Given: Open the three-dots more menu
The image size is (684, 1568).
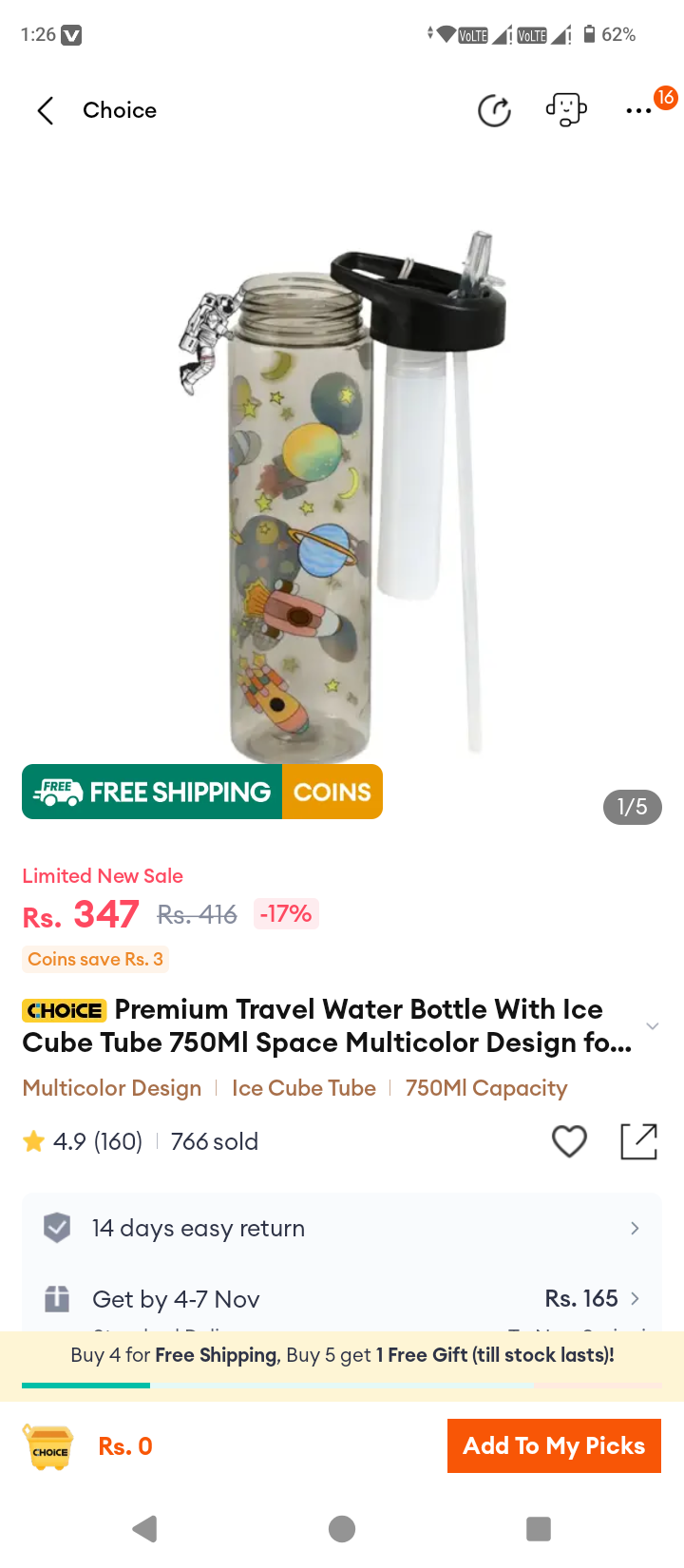Looking at the screenshot, I should coord(638,111).
